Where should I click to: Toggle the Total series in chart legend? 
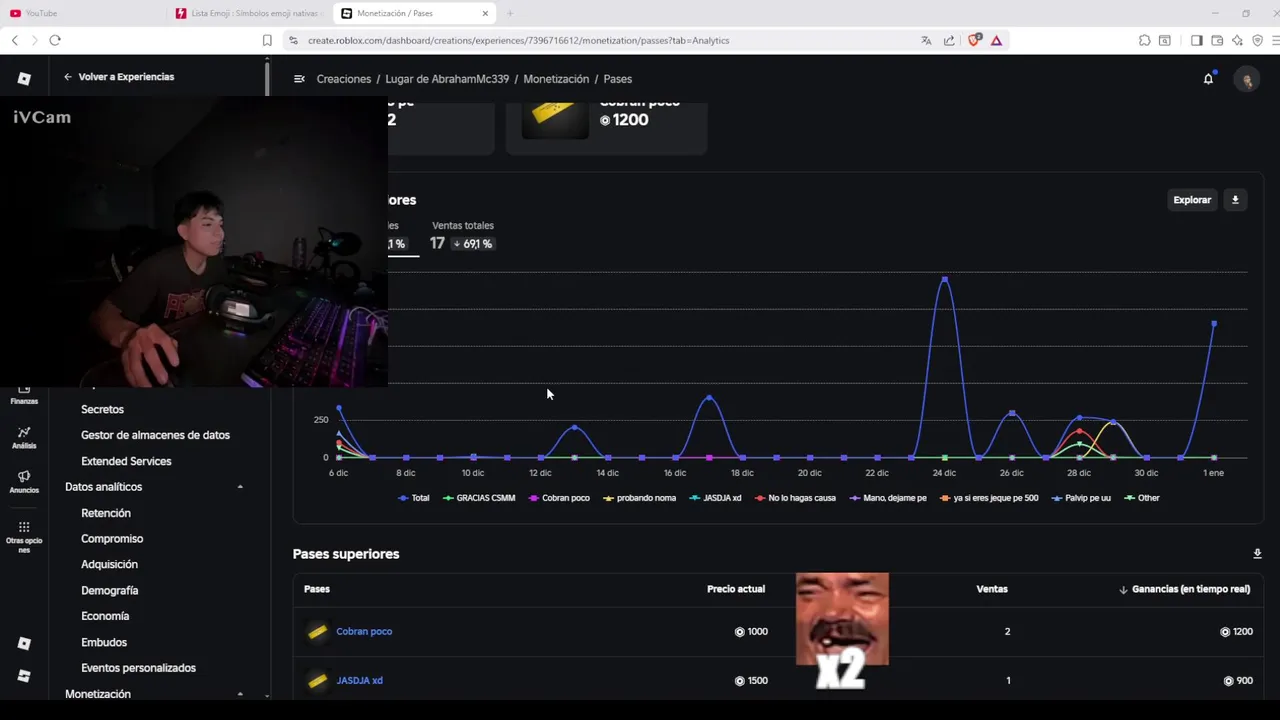tap(414, 498)
